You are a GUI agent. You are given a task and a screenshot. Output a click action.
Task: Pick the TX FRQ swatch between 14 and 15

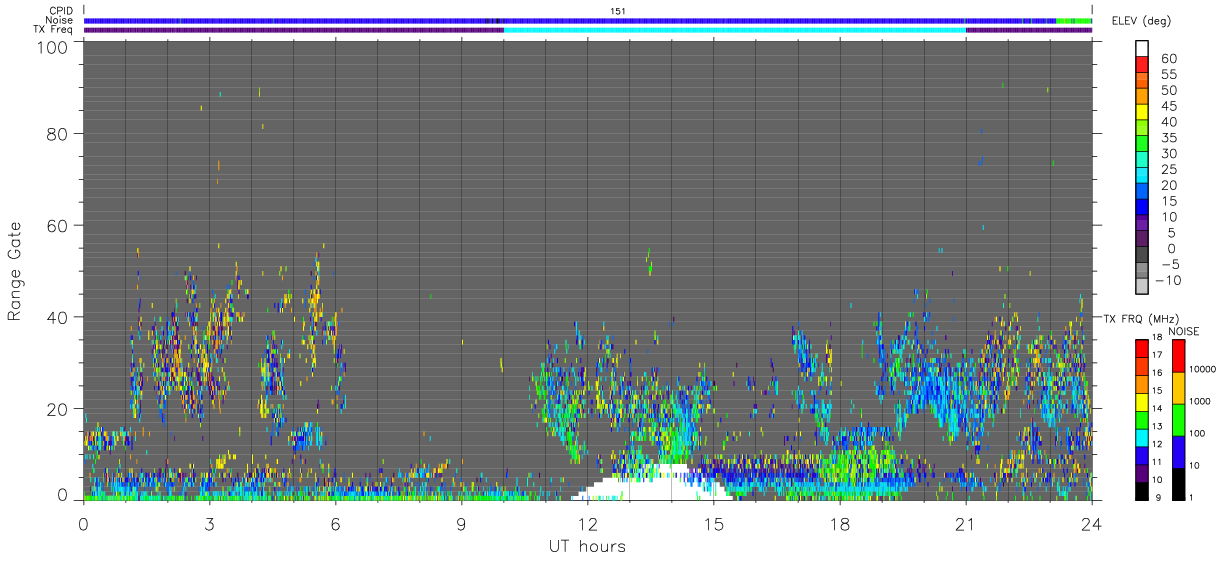(x=1141, y=401)
